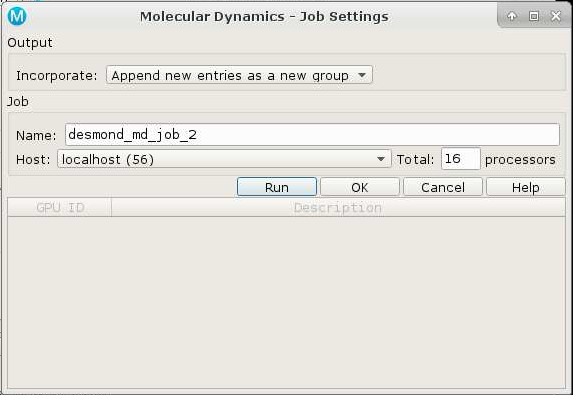Click the Maestro M logo icon

coord(17,16)
